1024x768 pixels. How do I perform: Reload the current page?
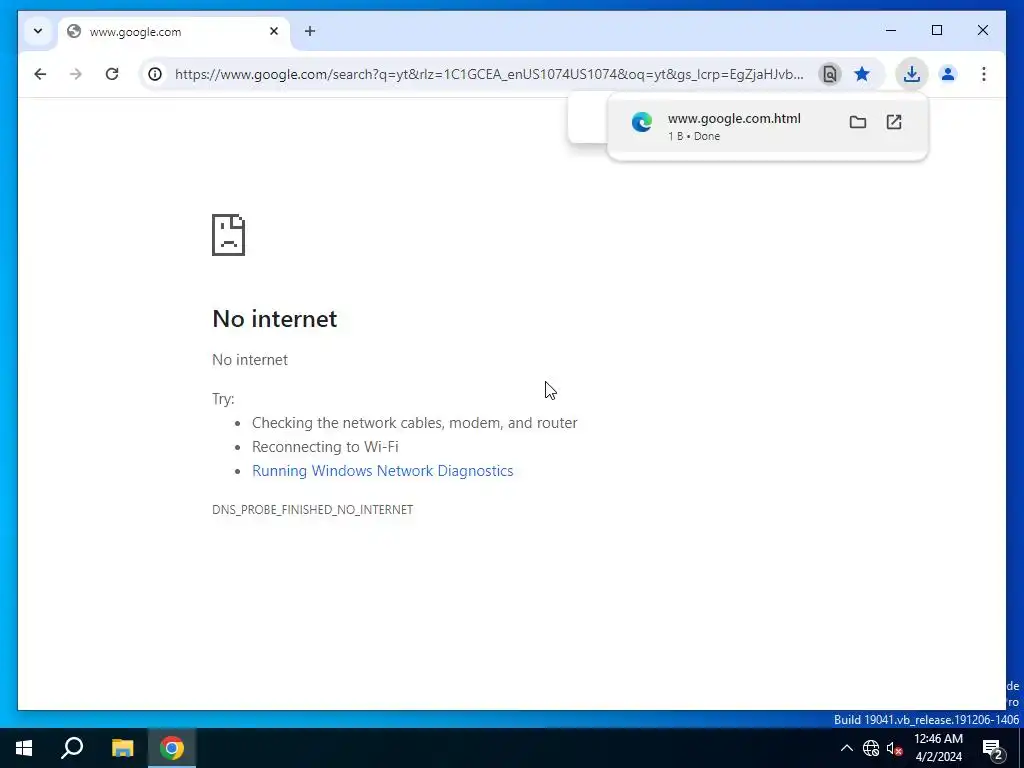click(112, 74)
